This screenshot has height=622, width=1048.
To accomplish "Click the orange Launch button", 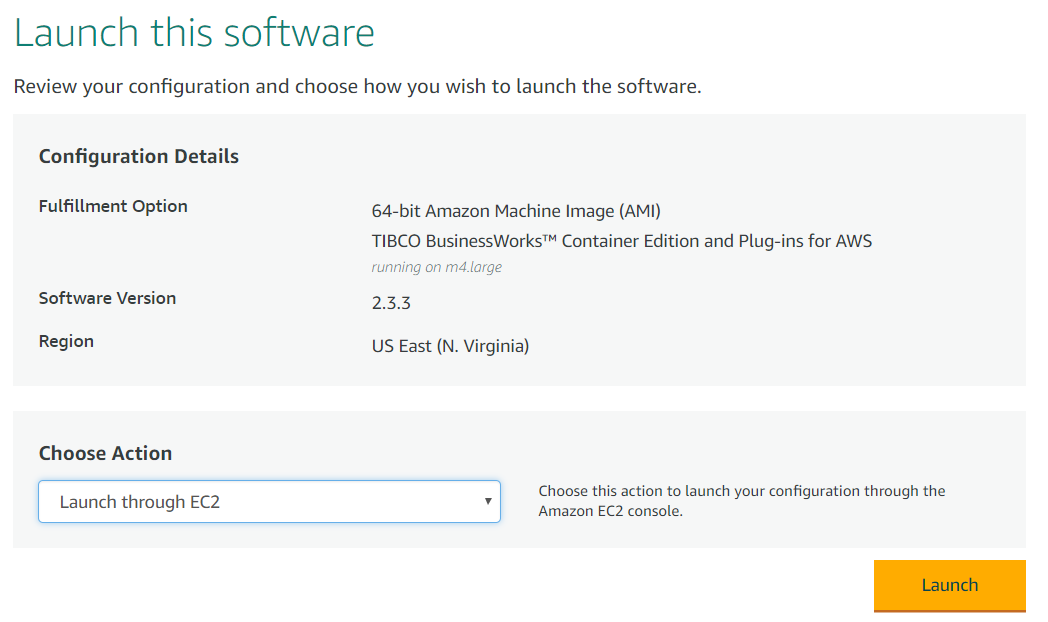I will click(949, 585).
